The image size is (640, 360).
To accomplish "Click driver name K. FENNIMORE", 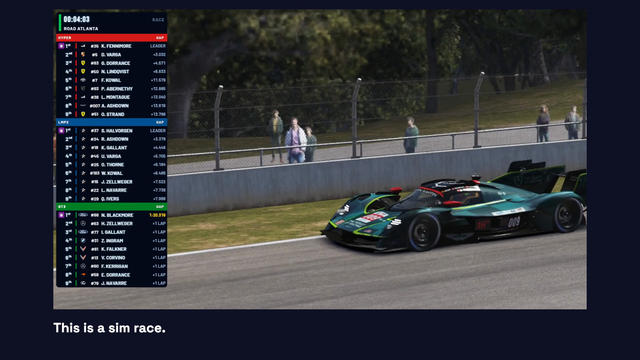I will tap(116, 46).
